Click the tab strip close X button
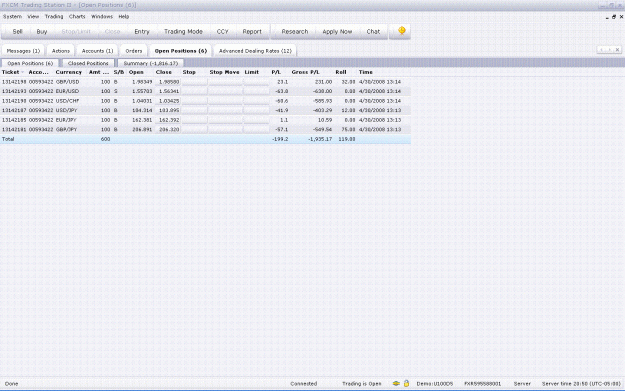This screenshot has width=625, height=391. [x=617, y=50]
